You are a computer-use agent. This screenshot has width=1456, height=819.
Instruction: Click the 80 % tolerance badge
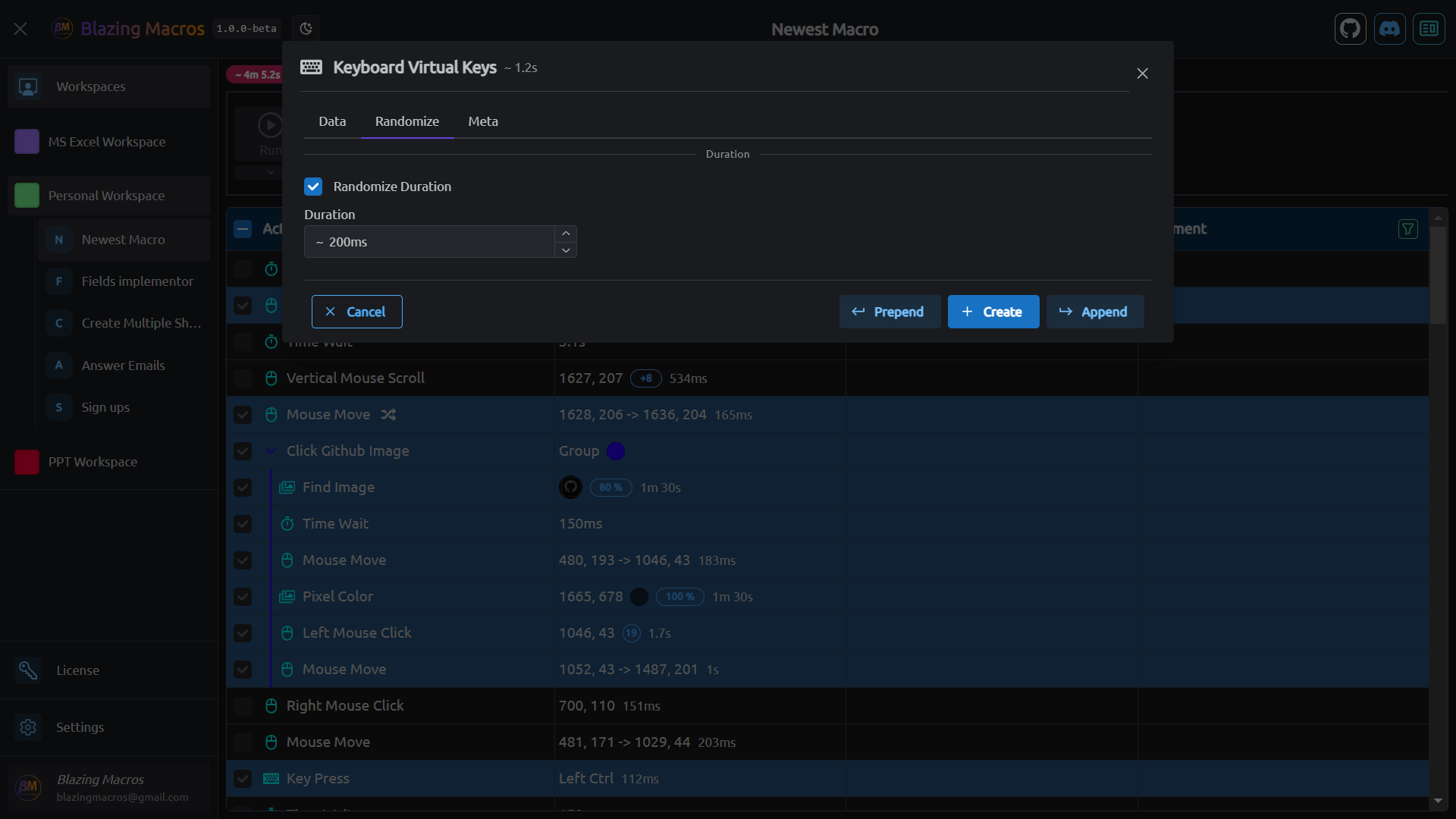(x=610, y=488)
